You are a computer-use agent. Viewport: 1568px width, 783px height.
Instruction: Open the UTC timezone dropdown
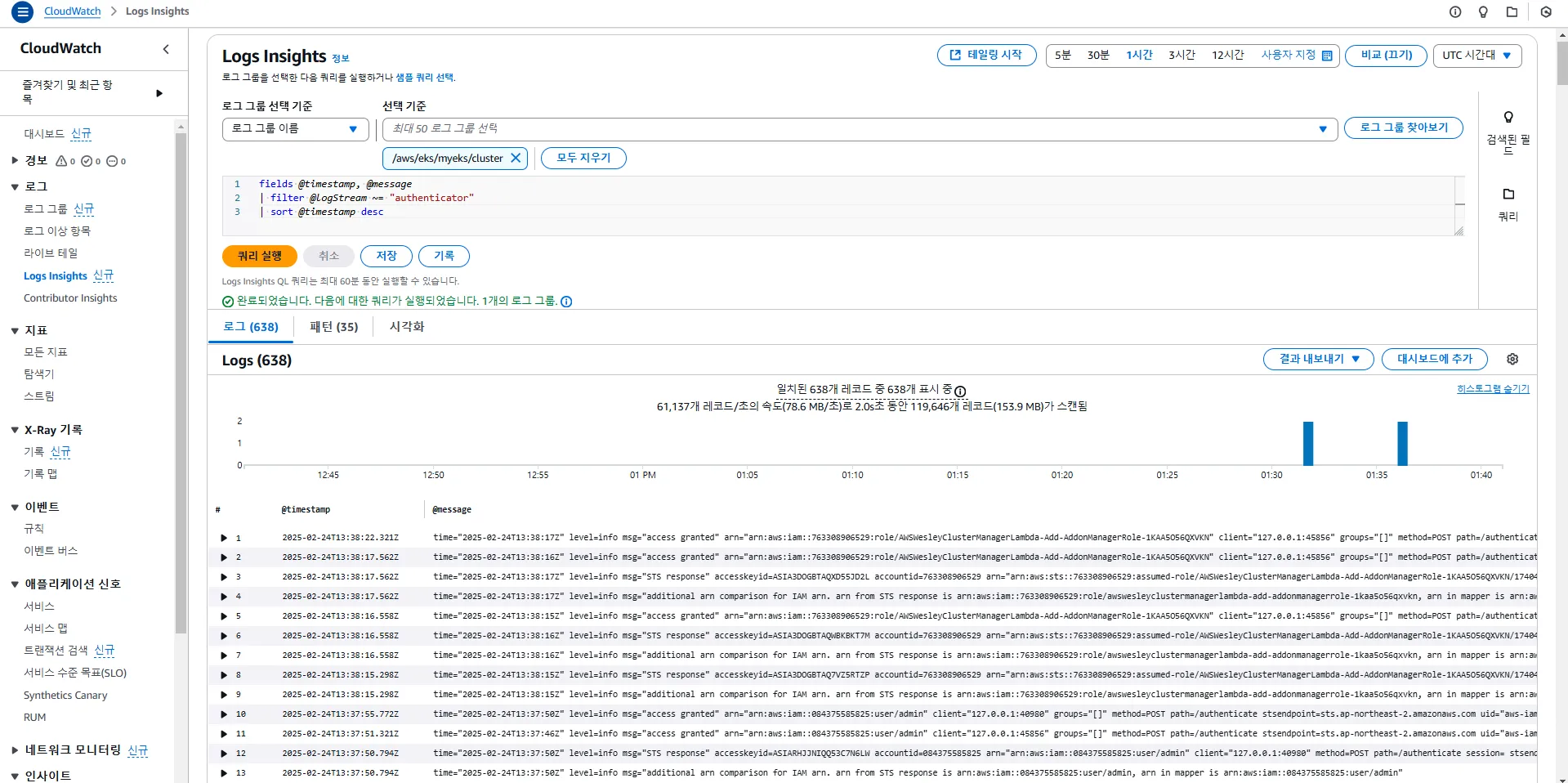(x=1477, y=55)
